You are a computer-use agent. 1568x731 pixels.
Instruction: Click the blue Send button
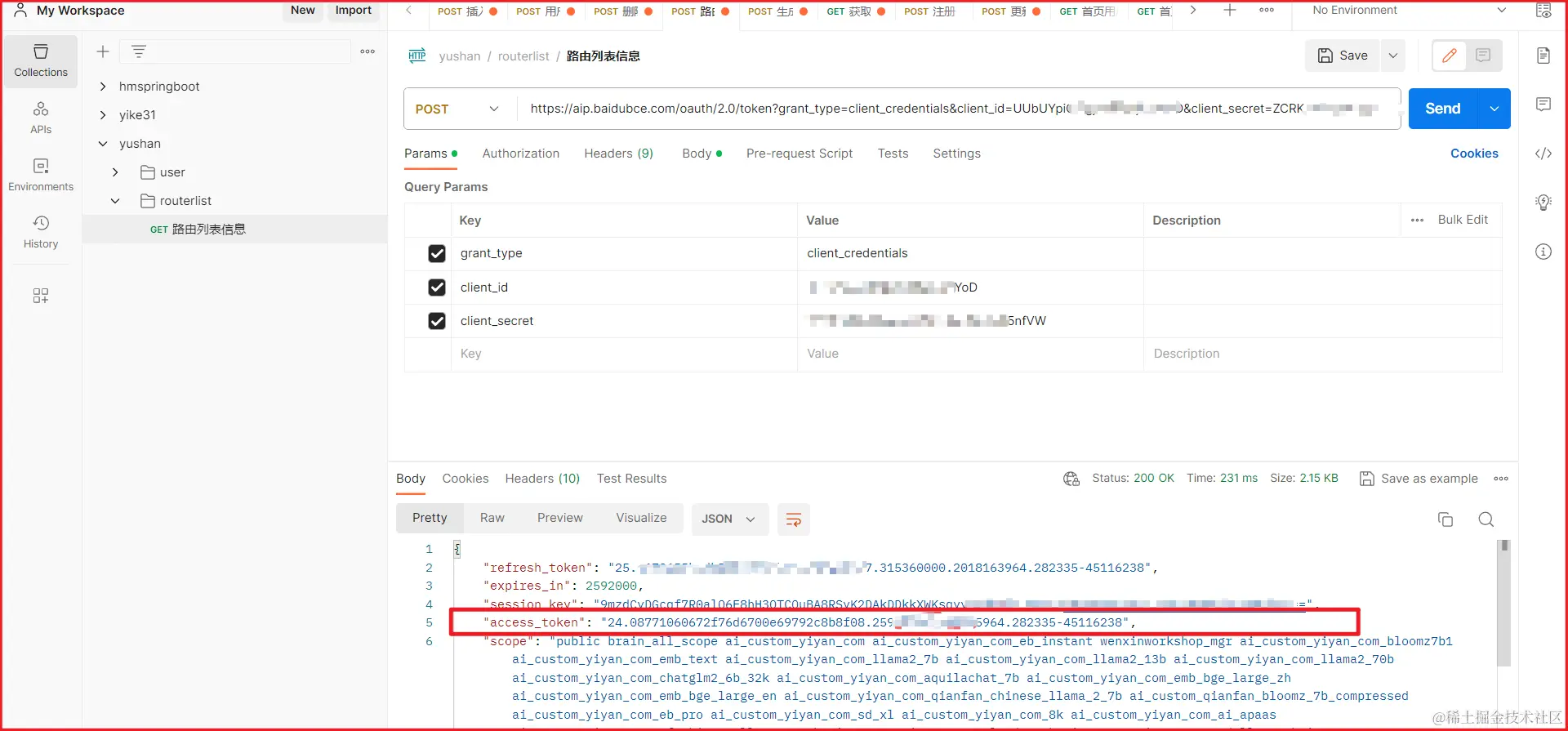1443,109
